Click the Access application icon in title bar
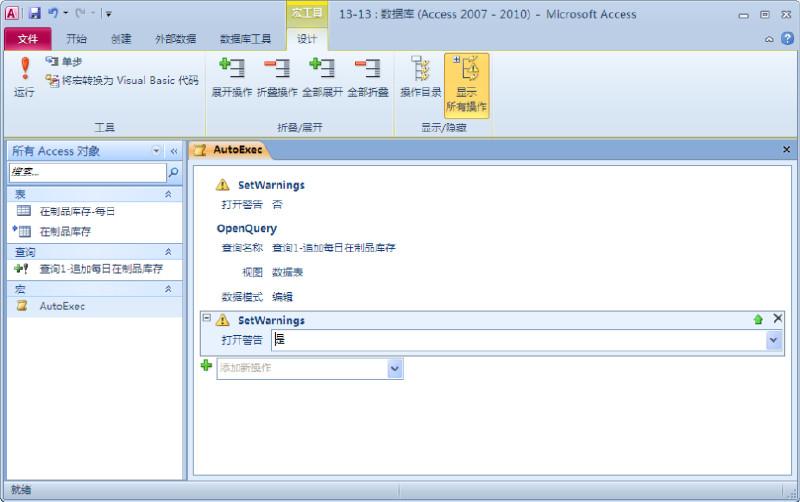Viewport: 800px width, 502px height. coord(12,13)
